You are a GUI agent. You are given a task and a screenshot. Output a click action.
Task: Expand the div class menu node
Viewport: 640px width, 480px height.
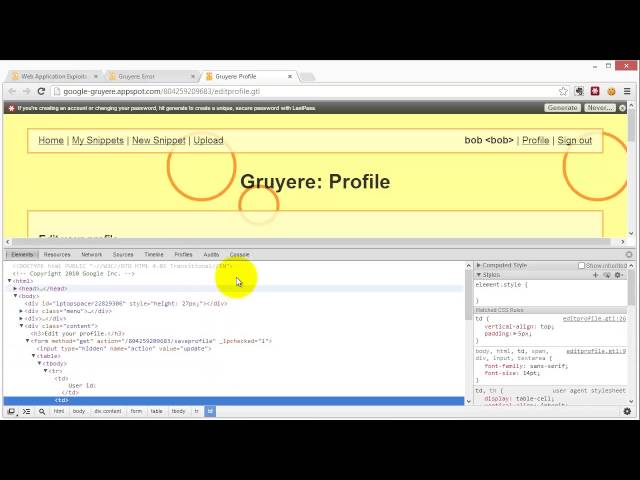21,311
